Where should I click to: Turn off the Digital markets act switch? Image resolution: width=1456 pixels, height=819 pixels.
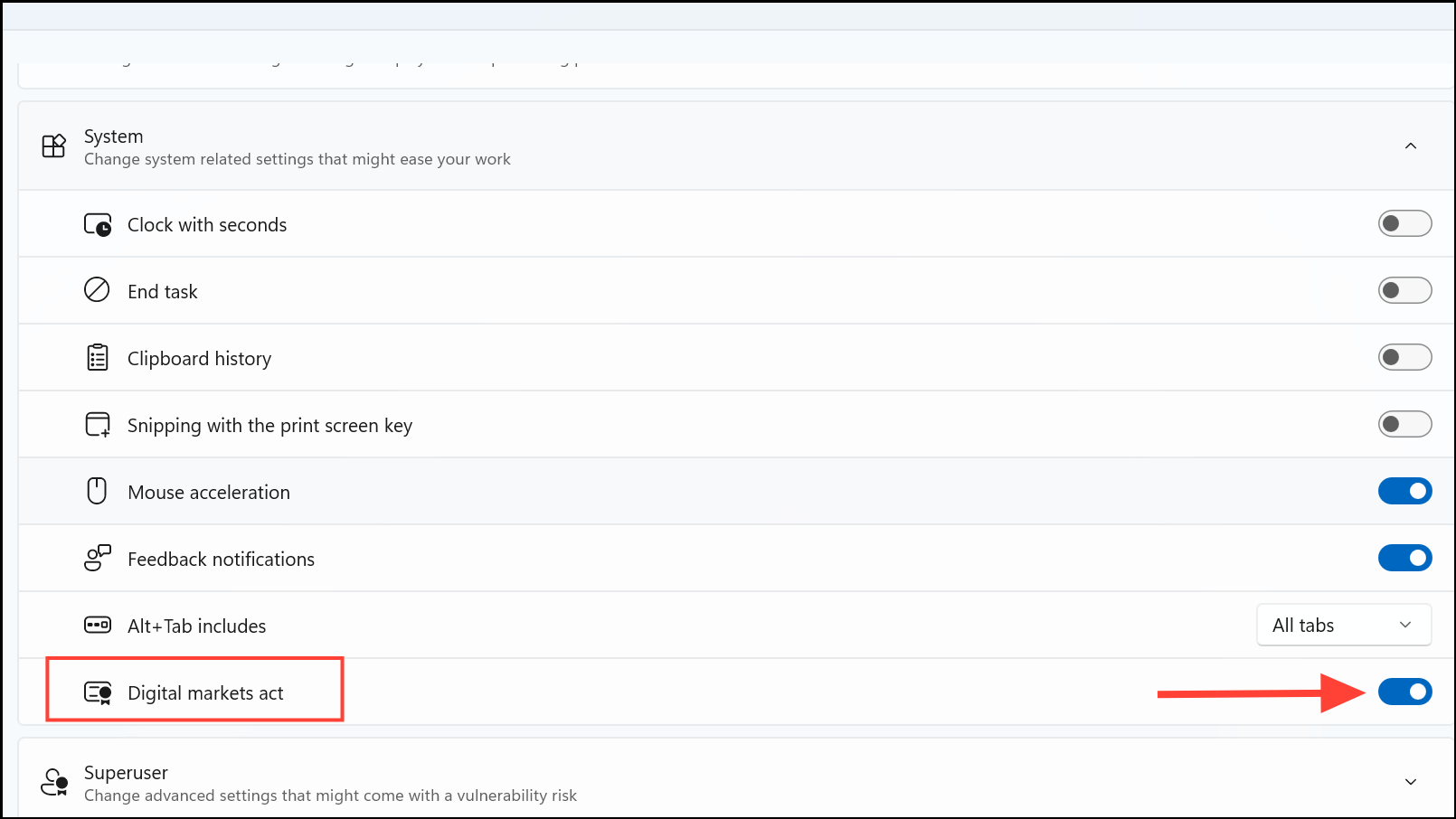click(x=1404, y=692)
